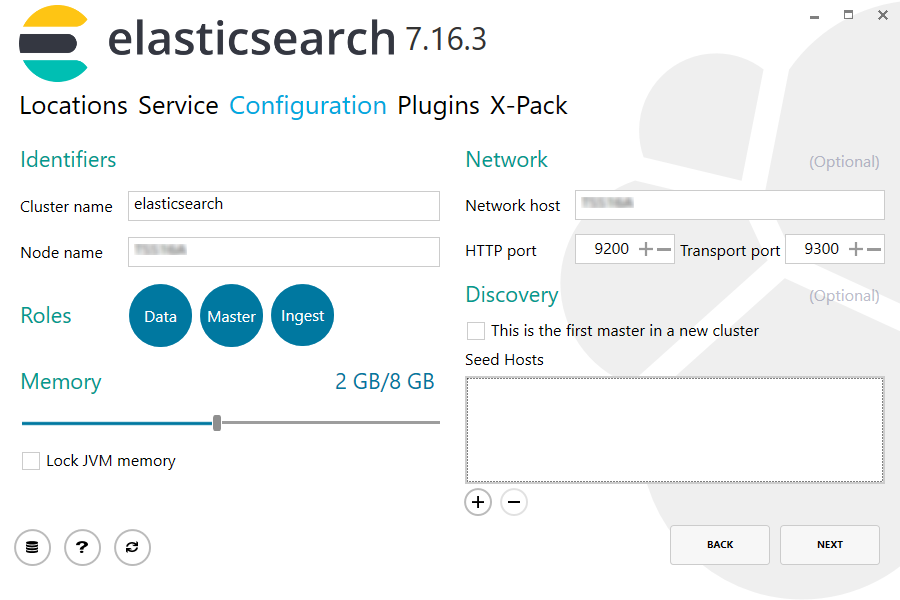Decrement the Transport port value
Image resolution: width=900 pixels, height=600 pixels.
pyautogui.click(x=872, y=248)
